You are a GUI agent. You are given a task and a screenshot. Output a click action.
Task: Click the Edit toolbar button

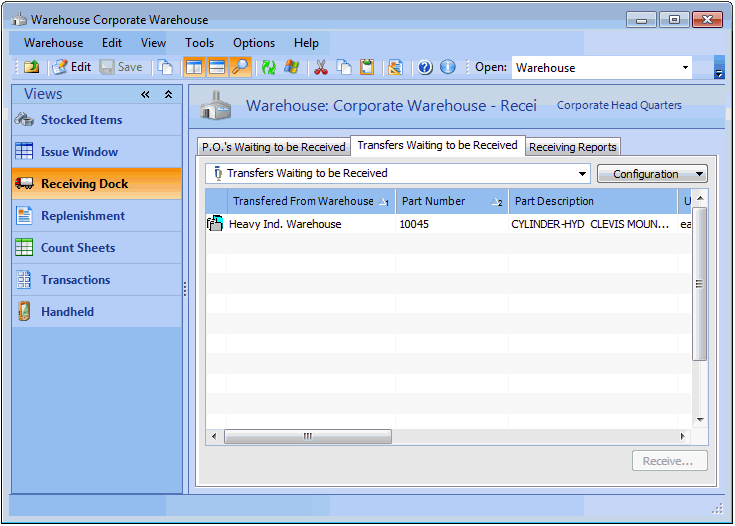[x=71, y=68]
